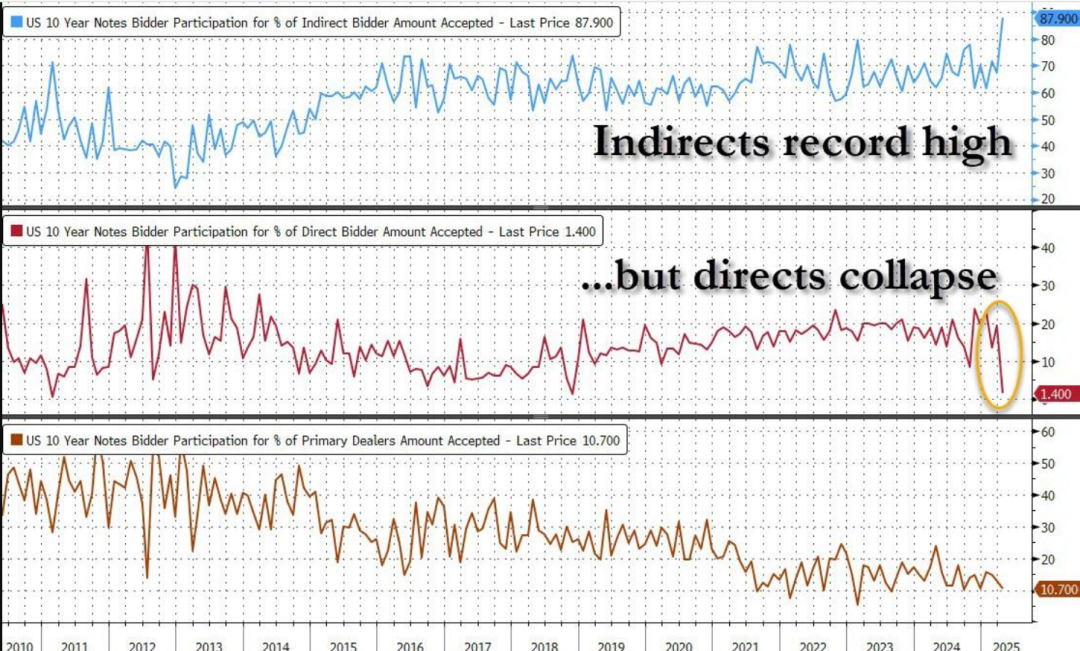This screenshot has width=1080, height=651.
Task: Click the '...but directs collapse' annotation
Action: pyautogui.click(x=789, y=276)
